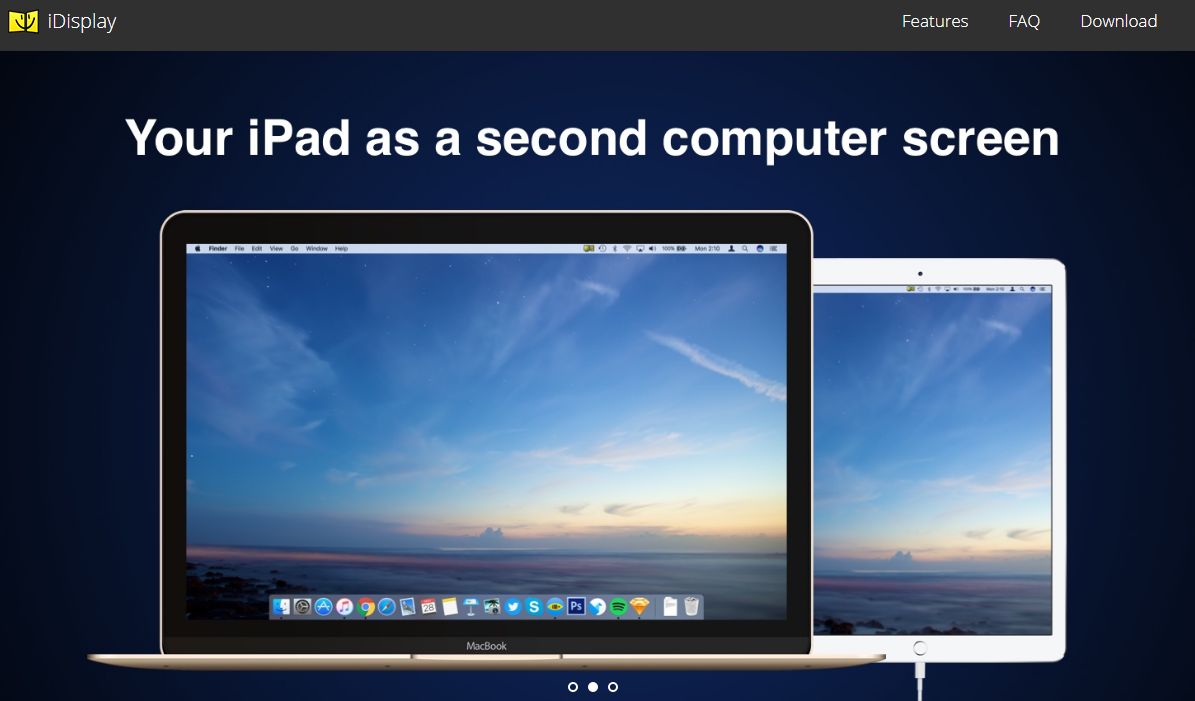Viewport: 1195px width, 701px height.
Task: Open the Features section link
Action: (935, 21)
